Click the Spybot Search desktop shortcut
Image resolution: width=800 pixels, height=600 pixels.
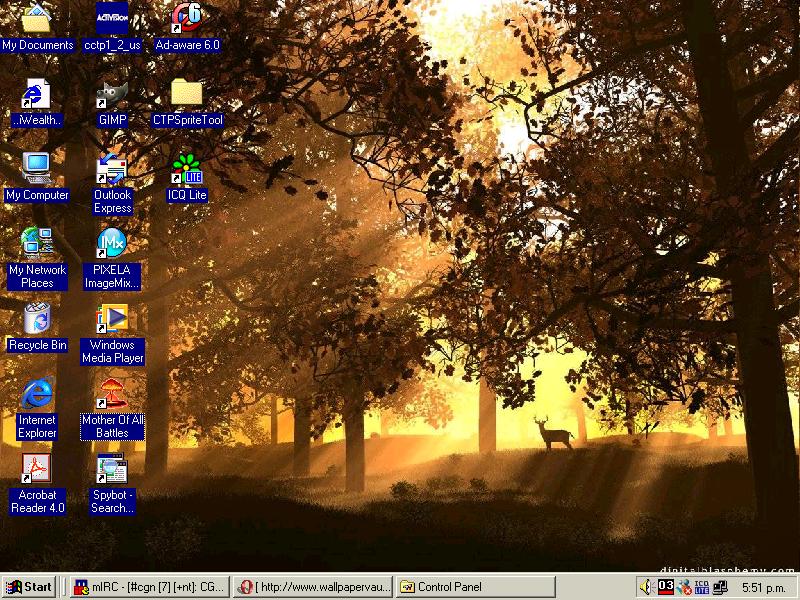point(112,470)
